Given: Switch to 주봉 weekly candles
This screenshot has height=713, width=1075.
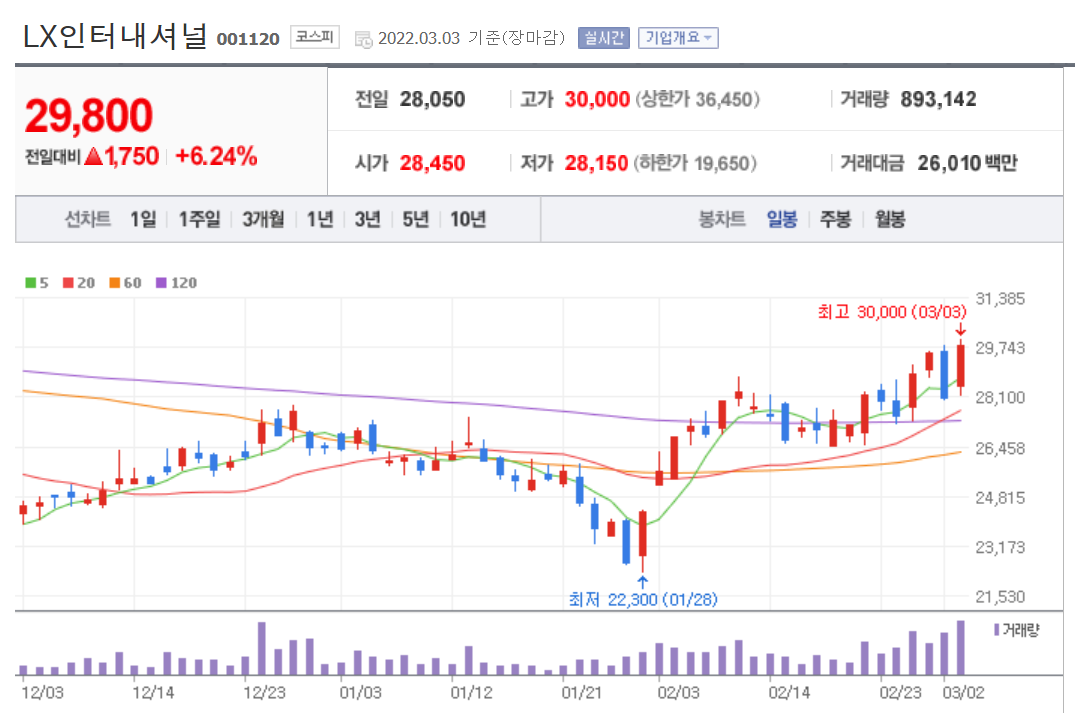Looking at the screenshot, I should point(835,220).
